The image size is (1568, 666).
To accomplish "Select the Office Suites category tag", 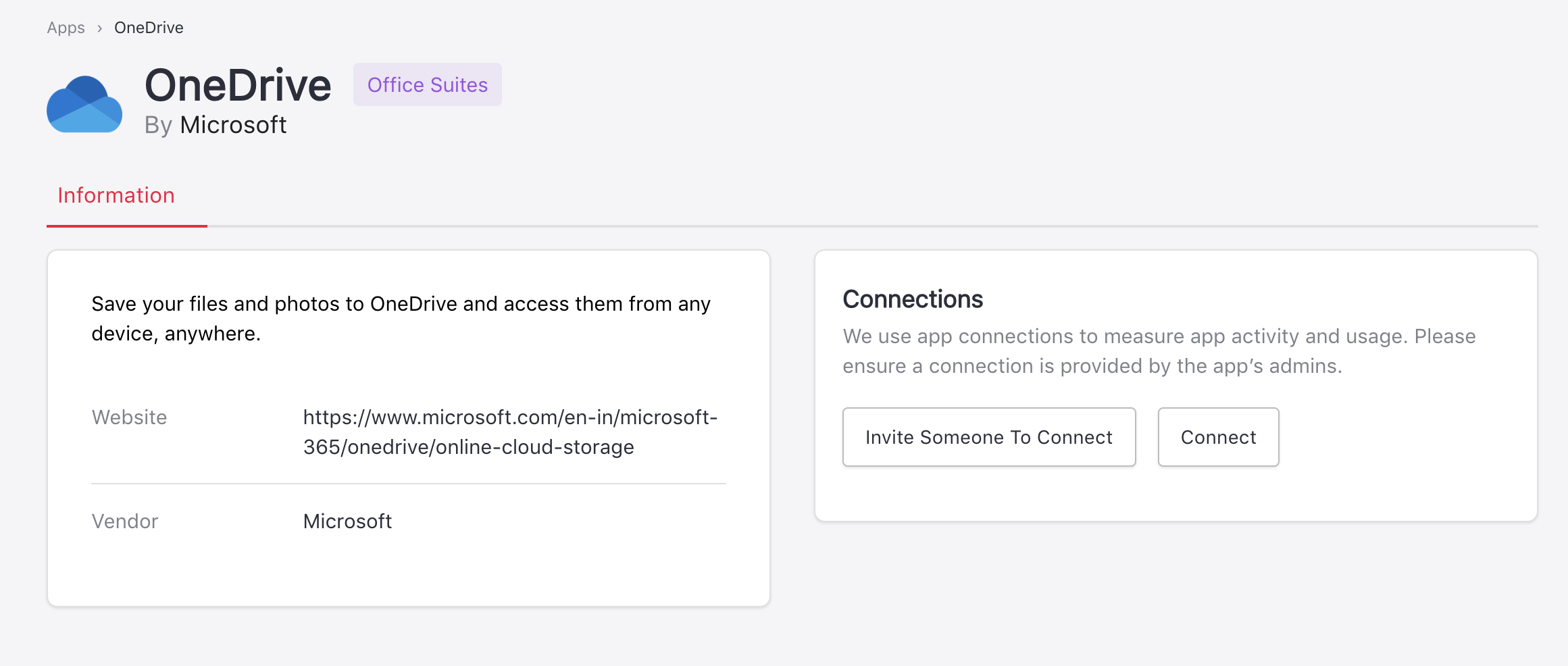I will 428,84.
